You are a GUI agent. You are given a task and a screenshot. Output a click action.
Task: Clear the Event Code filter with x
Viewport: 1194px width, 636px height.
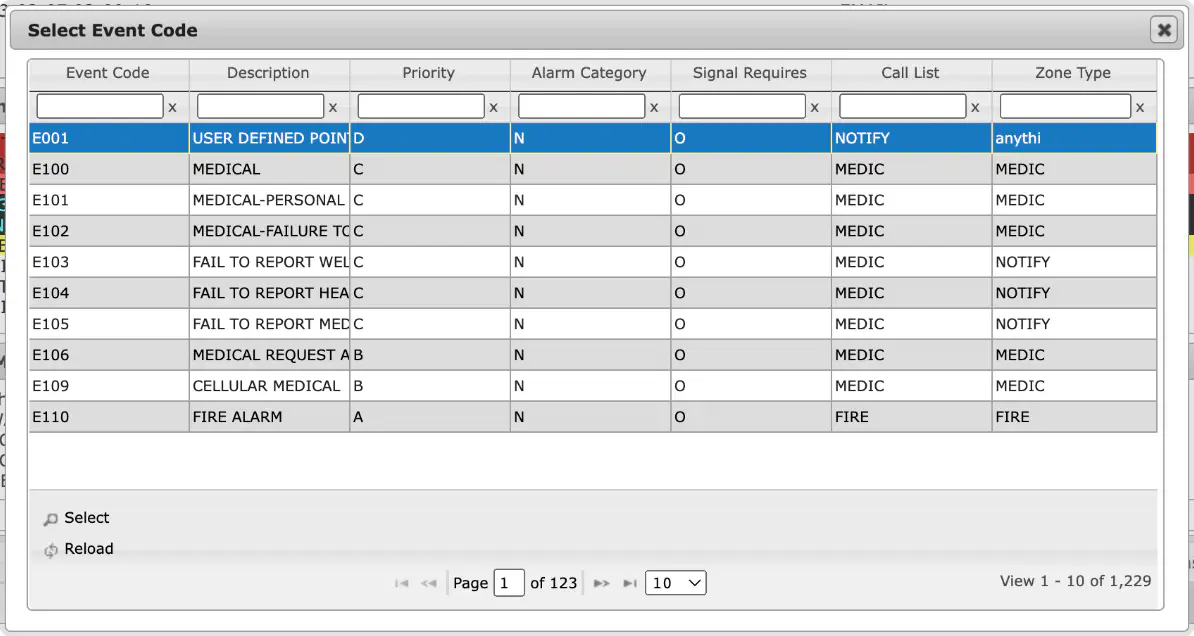pyautogui.click(x=172, y=107)
